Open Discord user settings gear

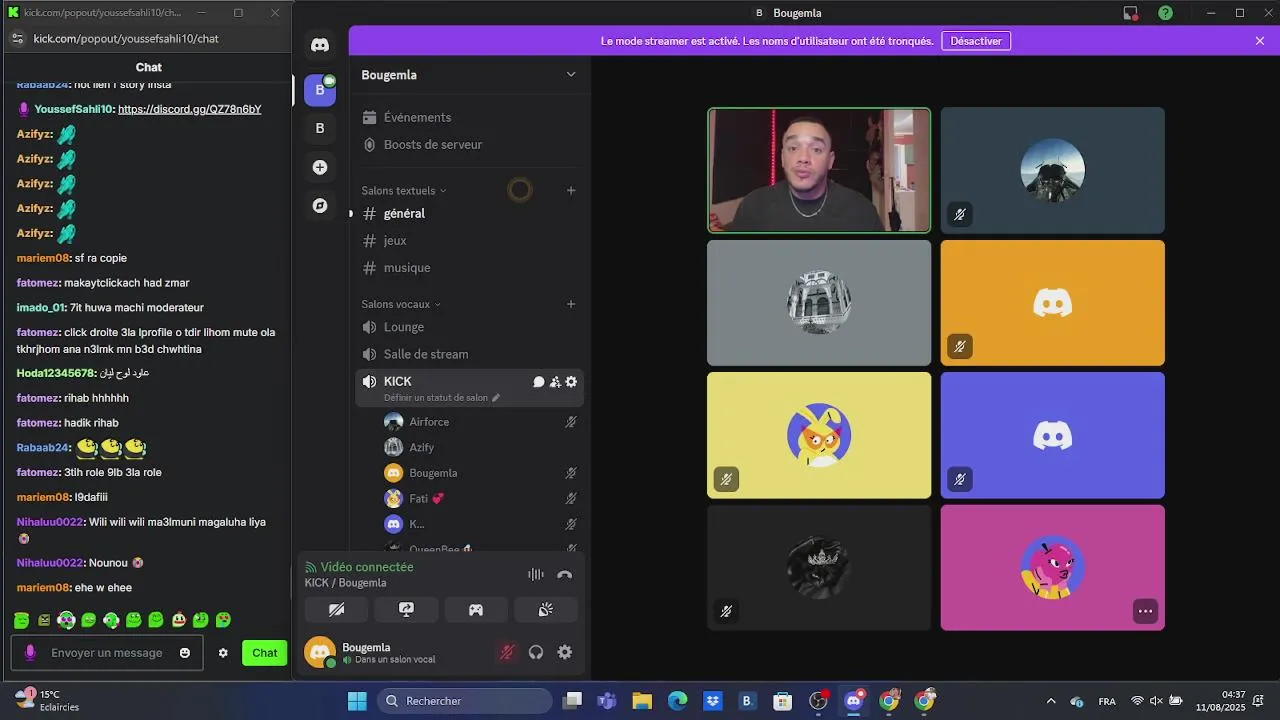point(565,652)
